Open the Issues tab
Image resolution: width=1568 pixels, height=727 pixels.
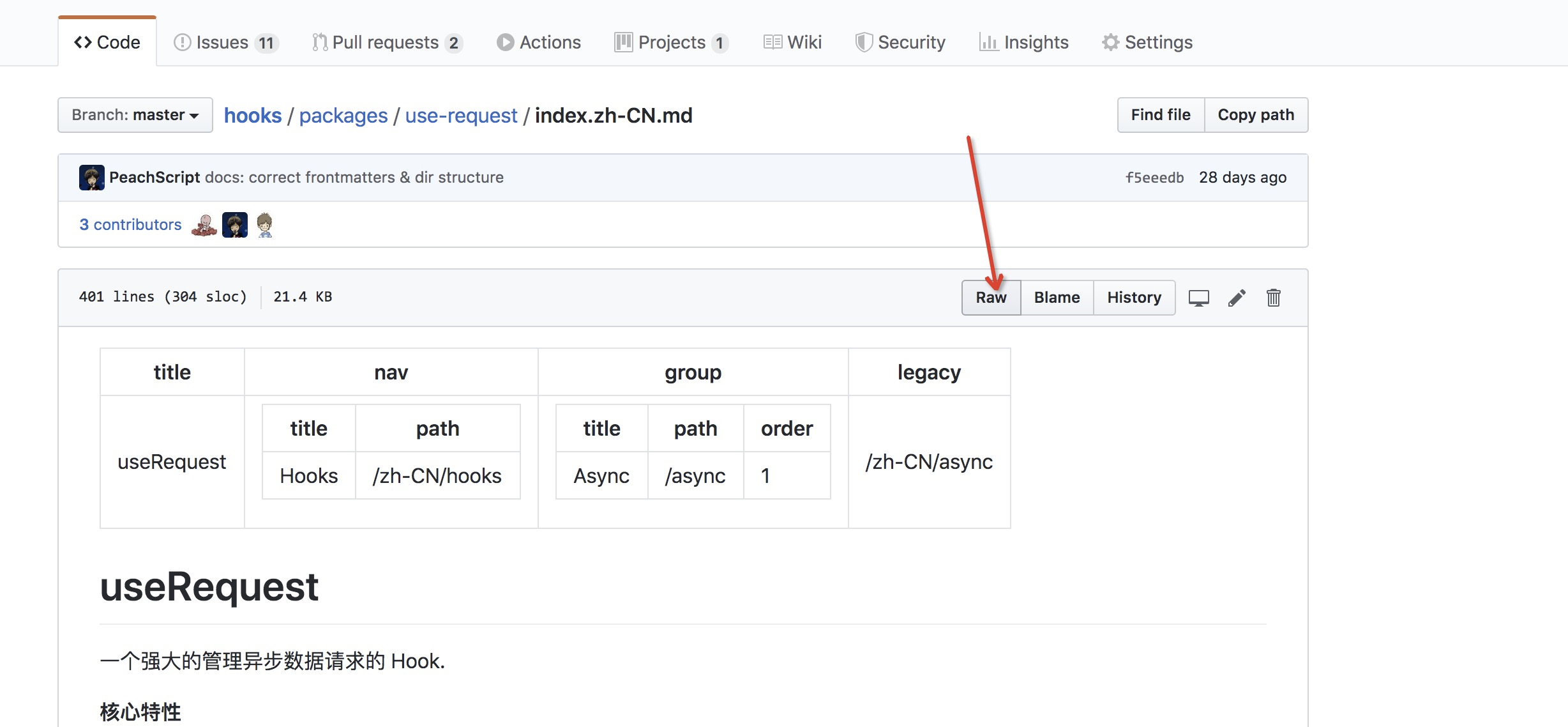226,42
